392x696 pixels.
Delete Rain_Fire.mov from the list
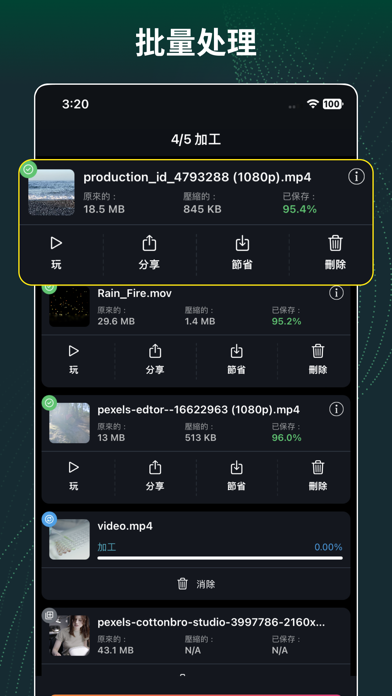[318, 360]
